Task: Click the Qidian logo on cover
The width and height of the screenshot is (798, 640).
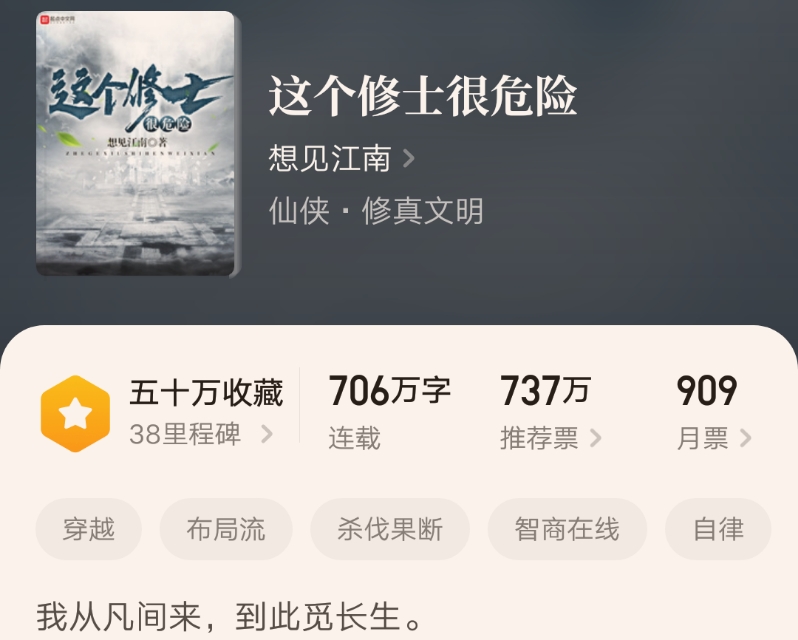Action: (x=58, y=19)
